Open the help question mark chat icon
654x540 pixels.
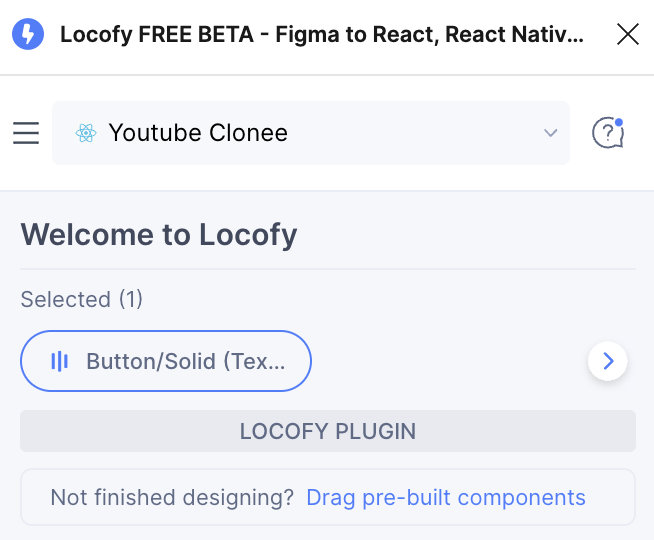(x=608, y=133)
